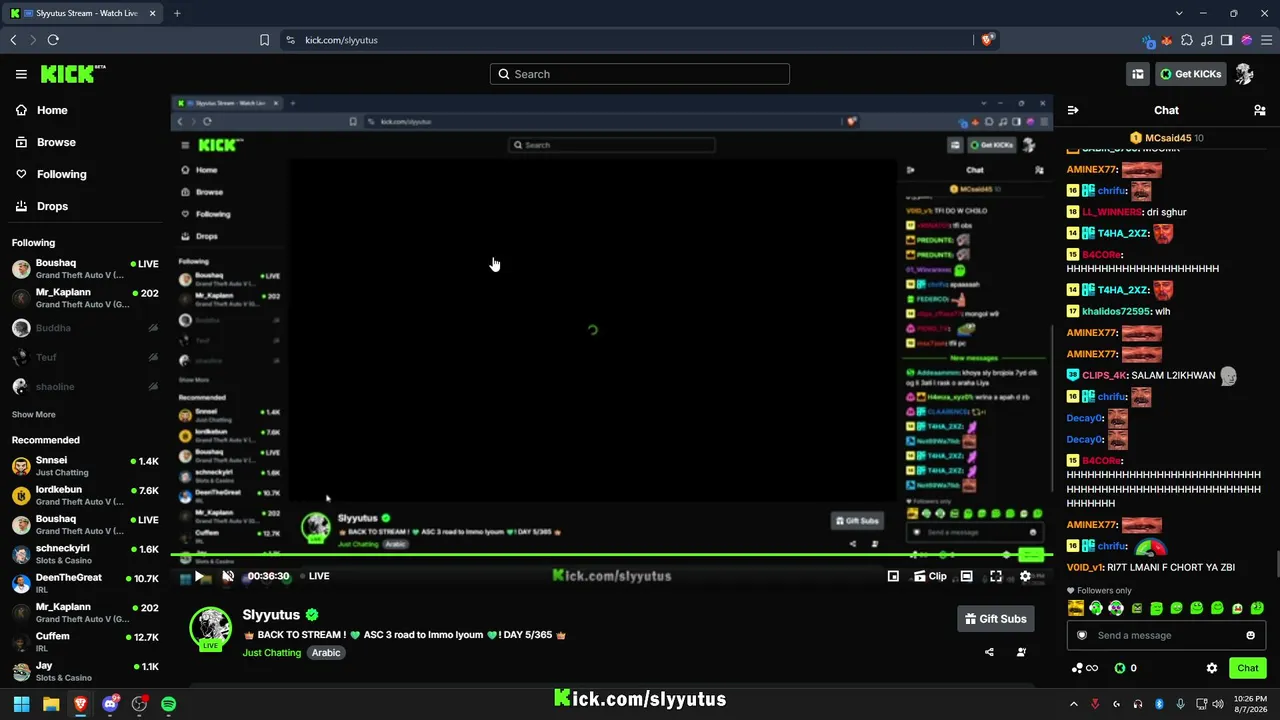Open Brave Shields icon in address bar

point(988,40)
